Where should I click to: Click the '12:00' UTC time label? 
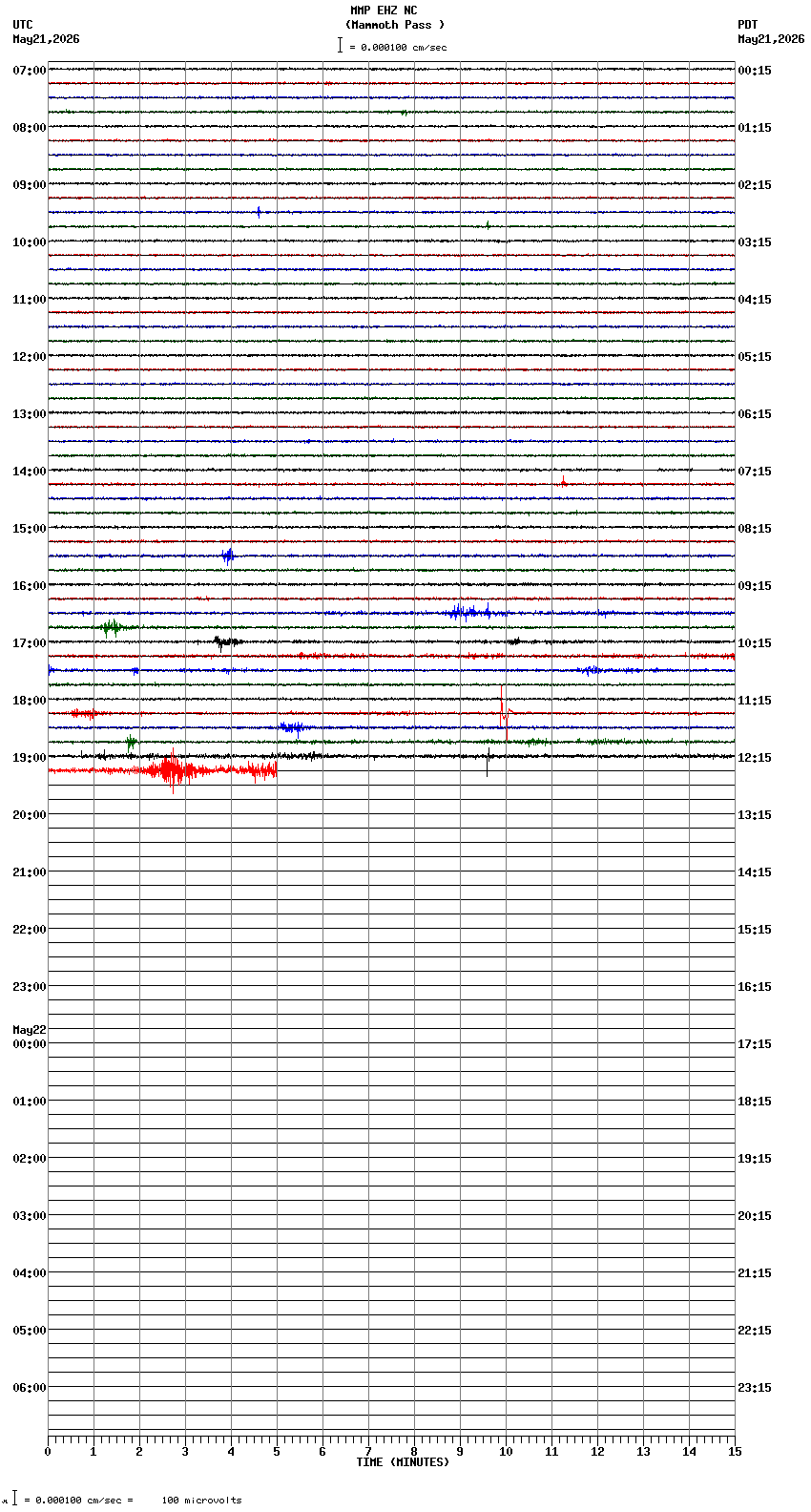coord(30,357)
